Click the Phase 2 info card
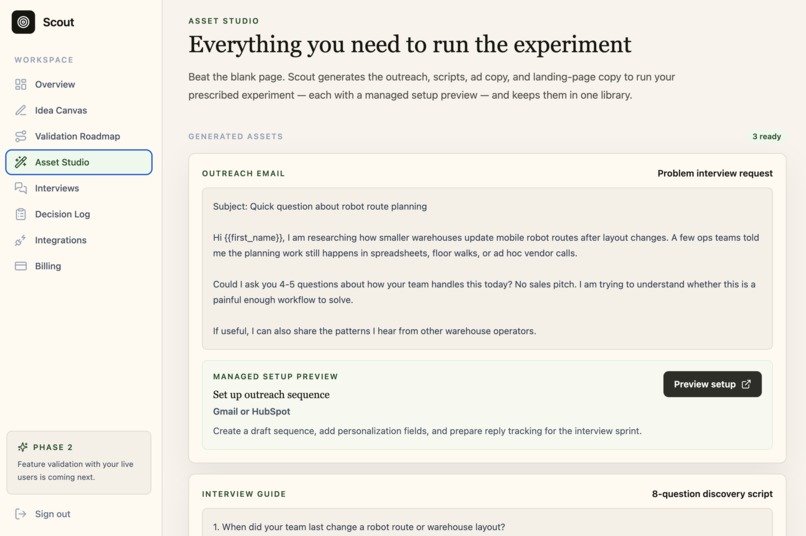 tap(79, 463)
